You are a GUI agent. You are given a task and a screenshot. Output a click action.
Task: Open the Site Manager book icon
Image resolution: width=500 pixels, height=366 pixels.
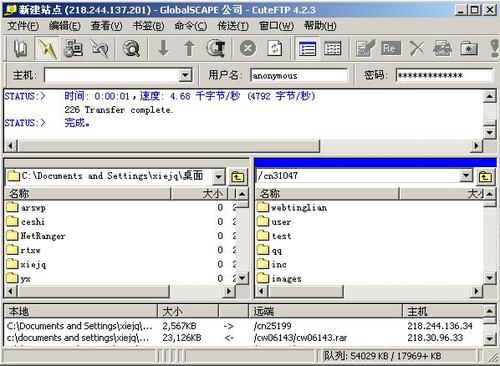(21, 49)
